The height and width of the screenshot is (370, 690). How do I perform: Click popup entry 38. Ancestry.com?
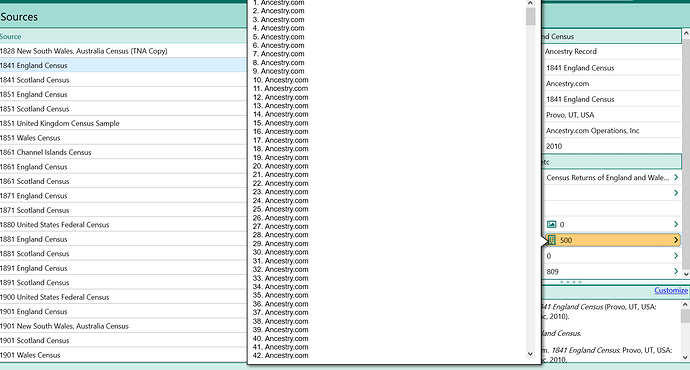[x=280, y=321]
